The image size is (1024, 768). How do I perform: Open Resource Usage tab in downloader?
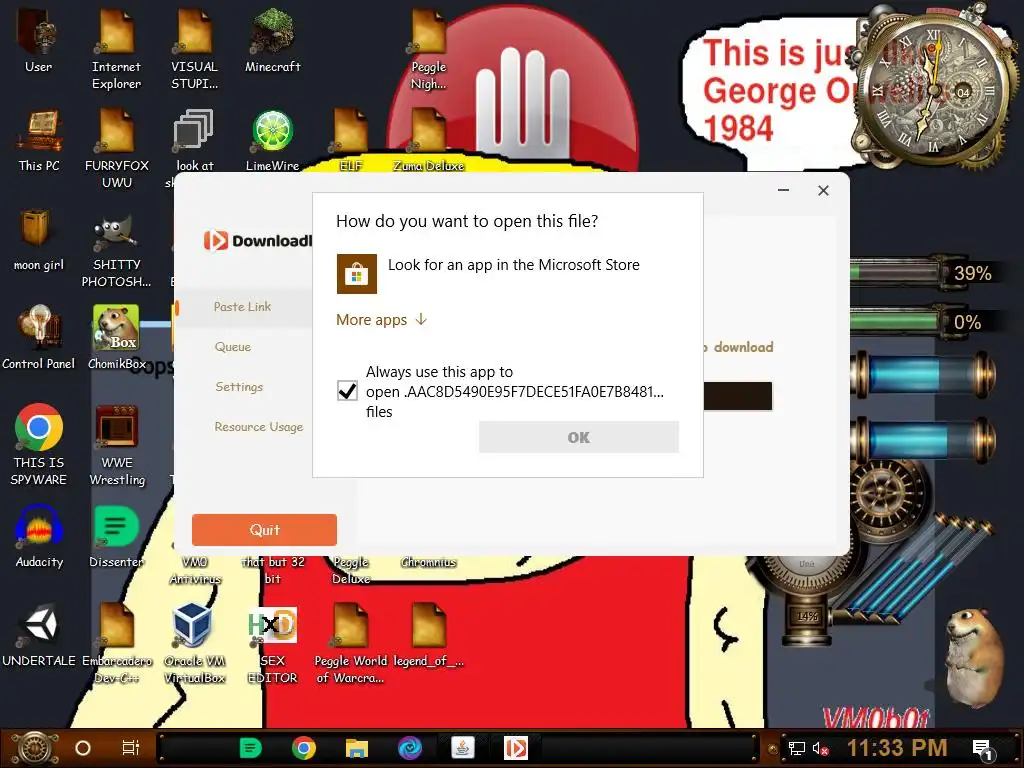(x=259, y=426)
